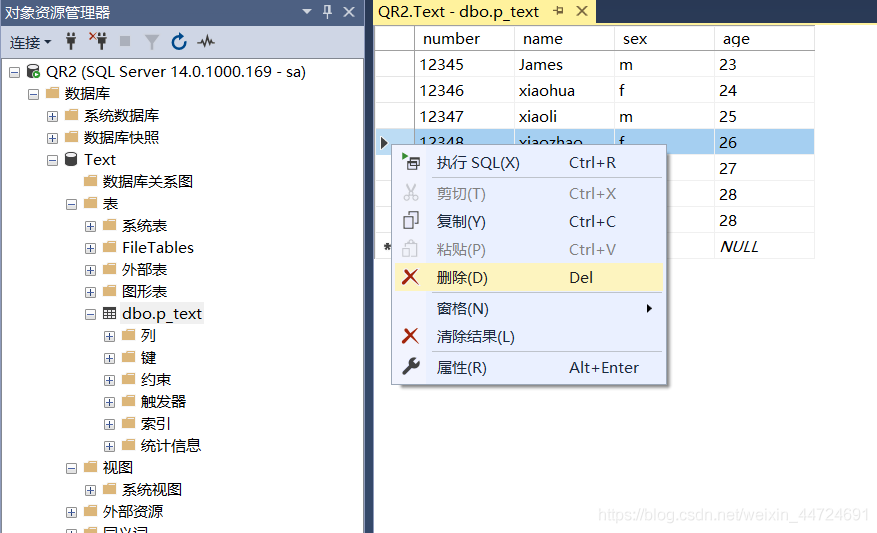Choose 属性(R) from context menu
The width and height of the screenshot is (877, 533).
coord(529,367)
